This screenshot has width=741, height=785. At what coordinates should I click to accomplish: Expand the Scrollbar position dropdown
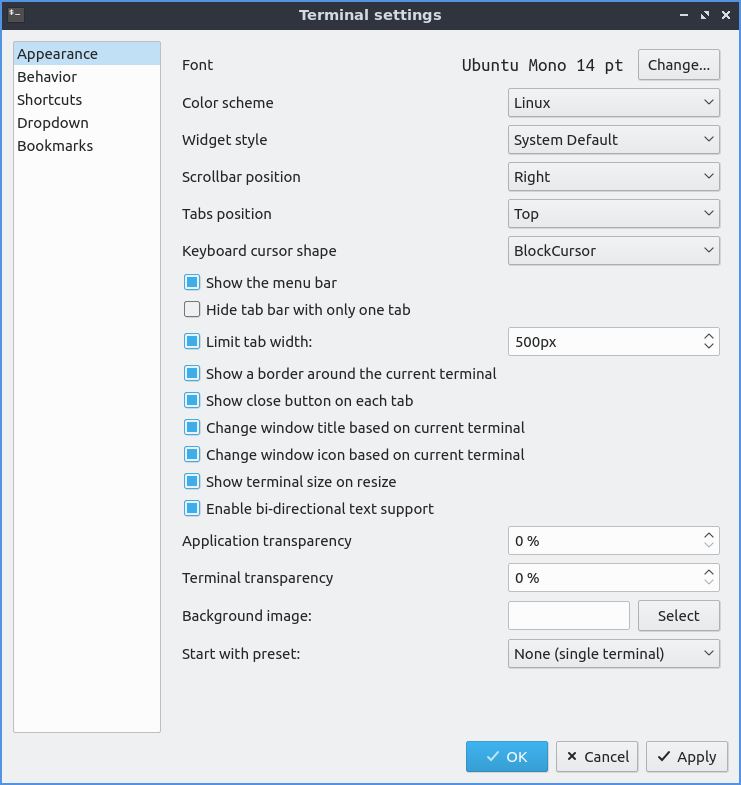[613, 177]
